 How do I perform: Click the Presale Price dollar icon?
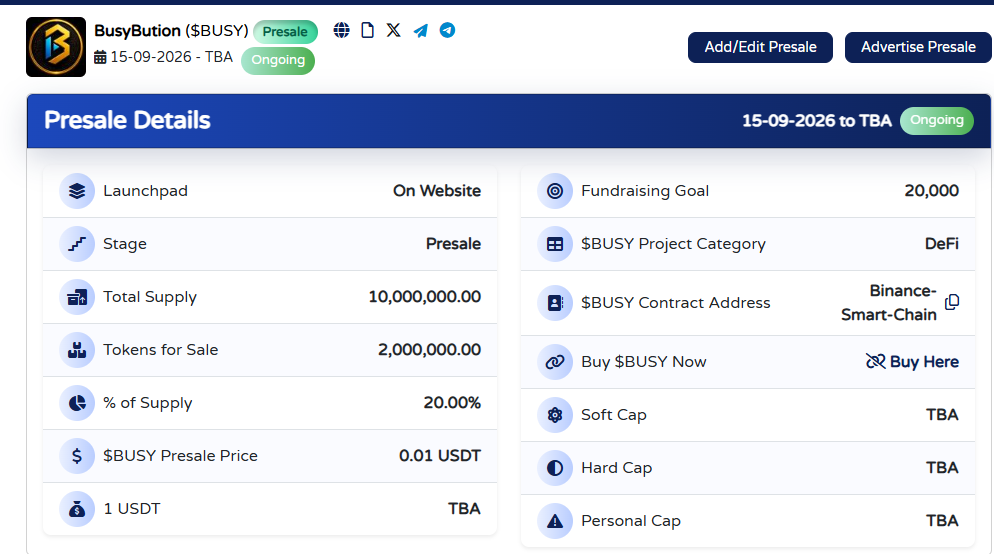(x=77, y=456)
